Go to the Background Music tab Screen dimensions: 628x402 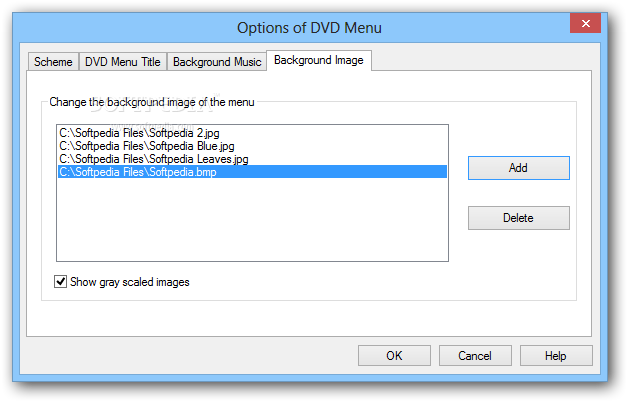[217, 62]
